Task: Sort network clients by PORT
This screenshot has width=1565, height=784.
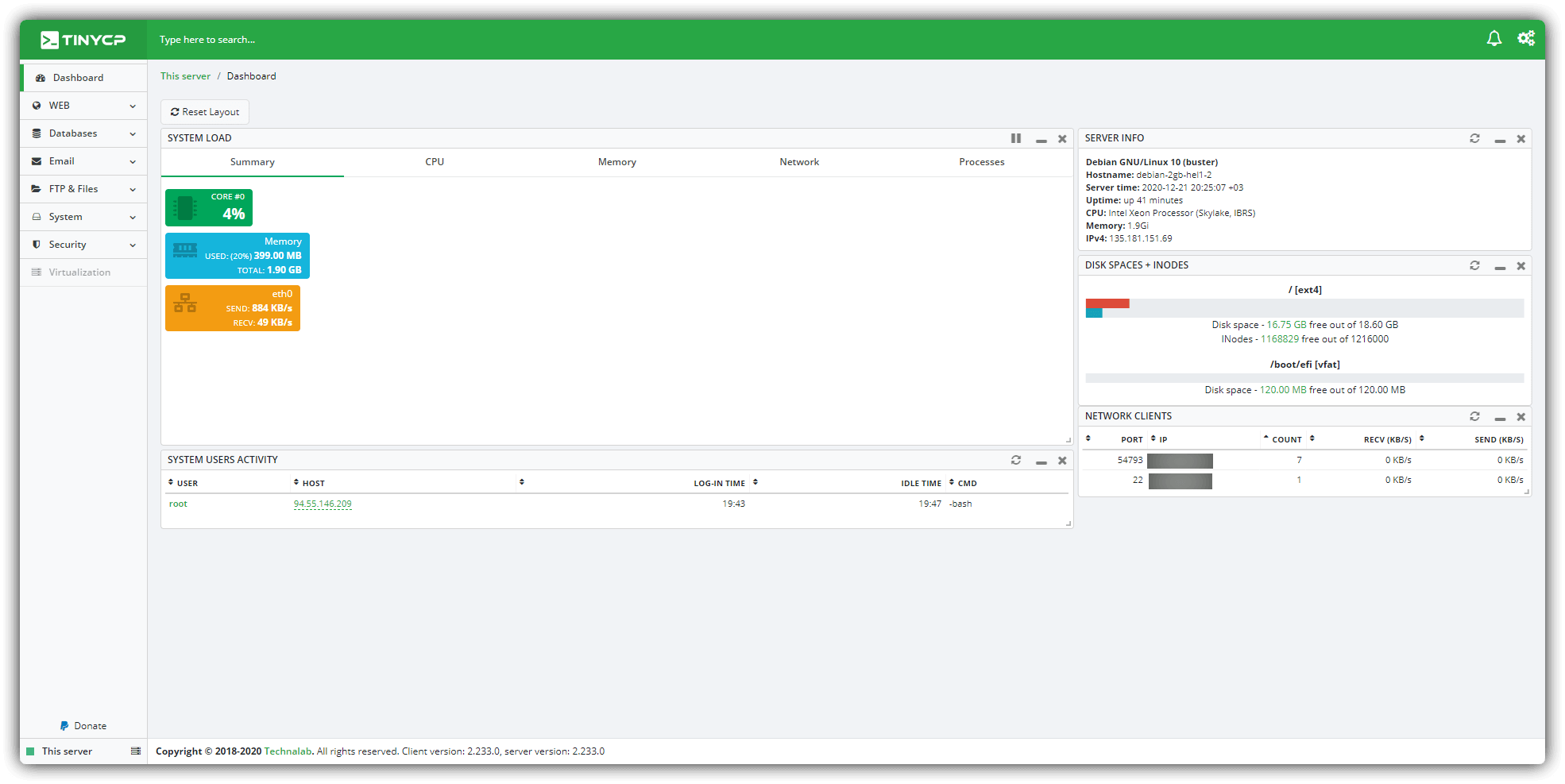Action: pyautogui.click(x=1132, y=439)
